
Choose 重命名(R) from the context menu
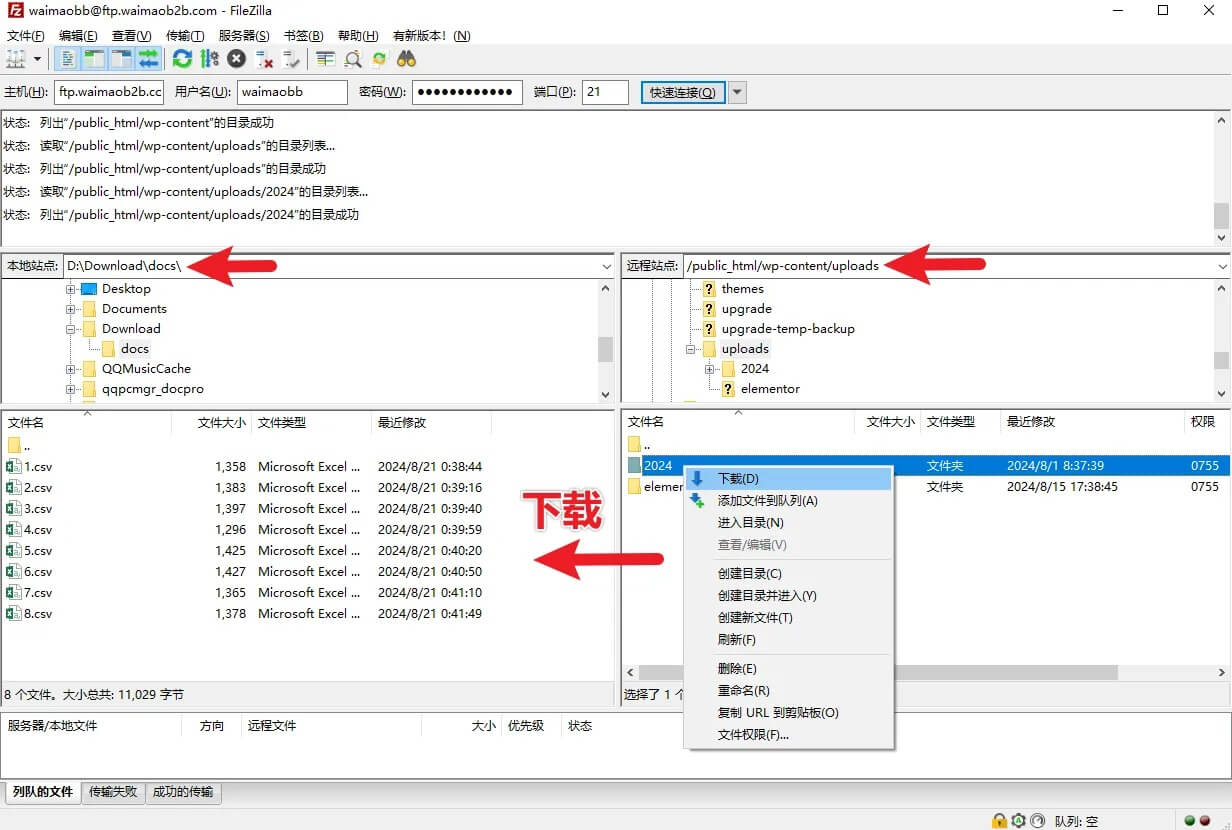(787, 691)
